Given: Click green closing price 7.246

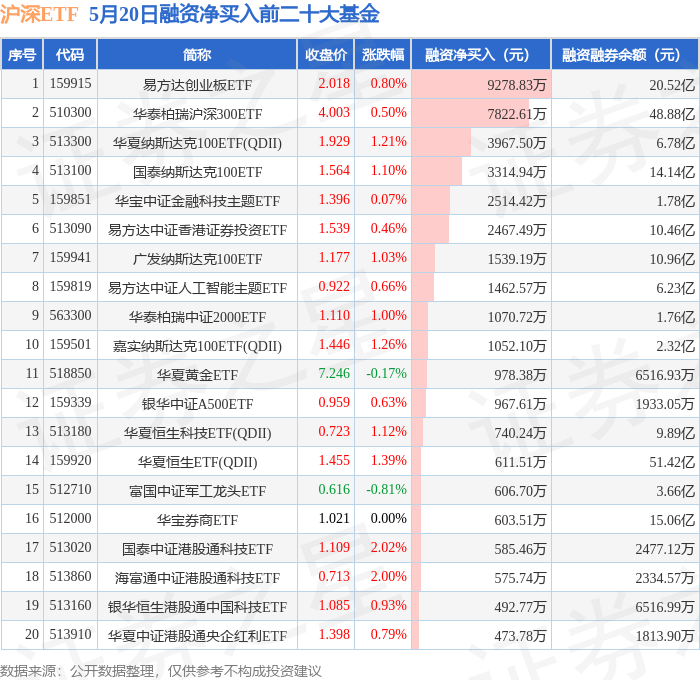Looking at the screenshot, I should coord(334,374).
